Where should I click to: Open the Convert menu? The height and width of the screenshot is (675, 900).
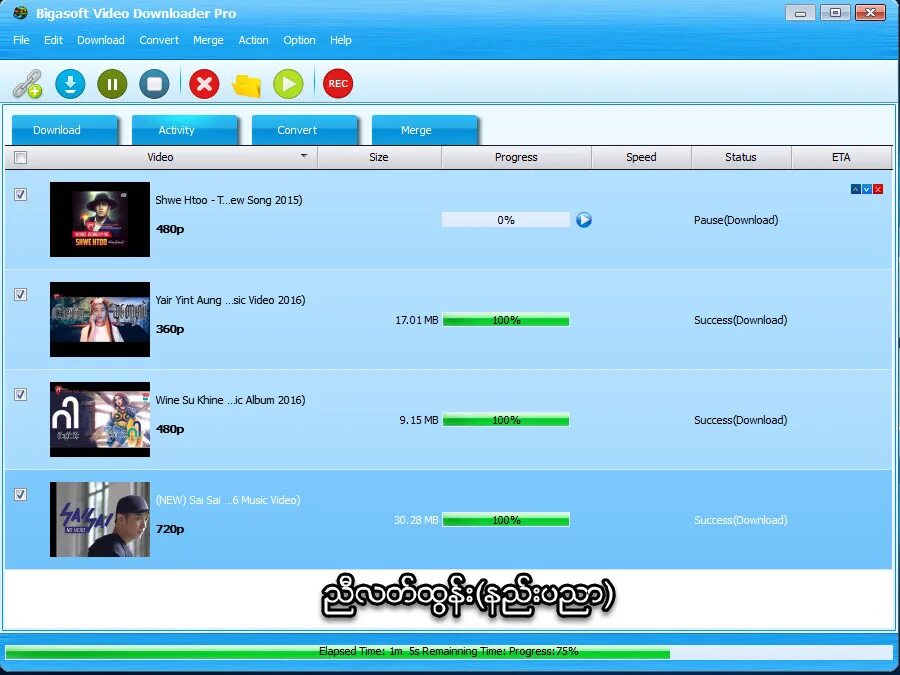pos(159,40)
